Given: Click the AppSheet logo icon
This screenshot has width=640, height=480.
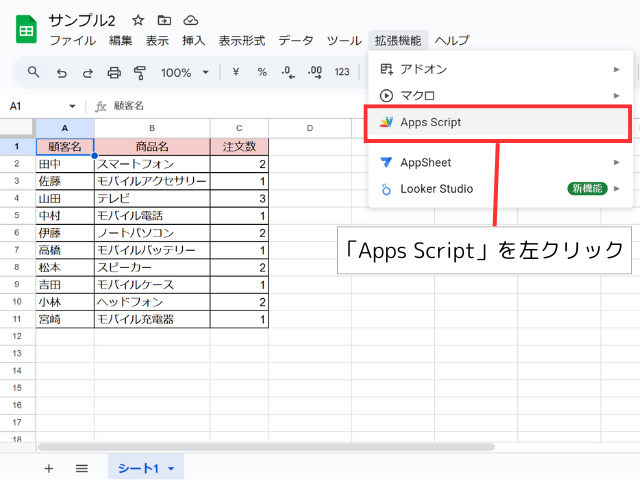Looking at the screenshot, I should [386, 162].
